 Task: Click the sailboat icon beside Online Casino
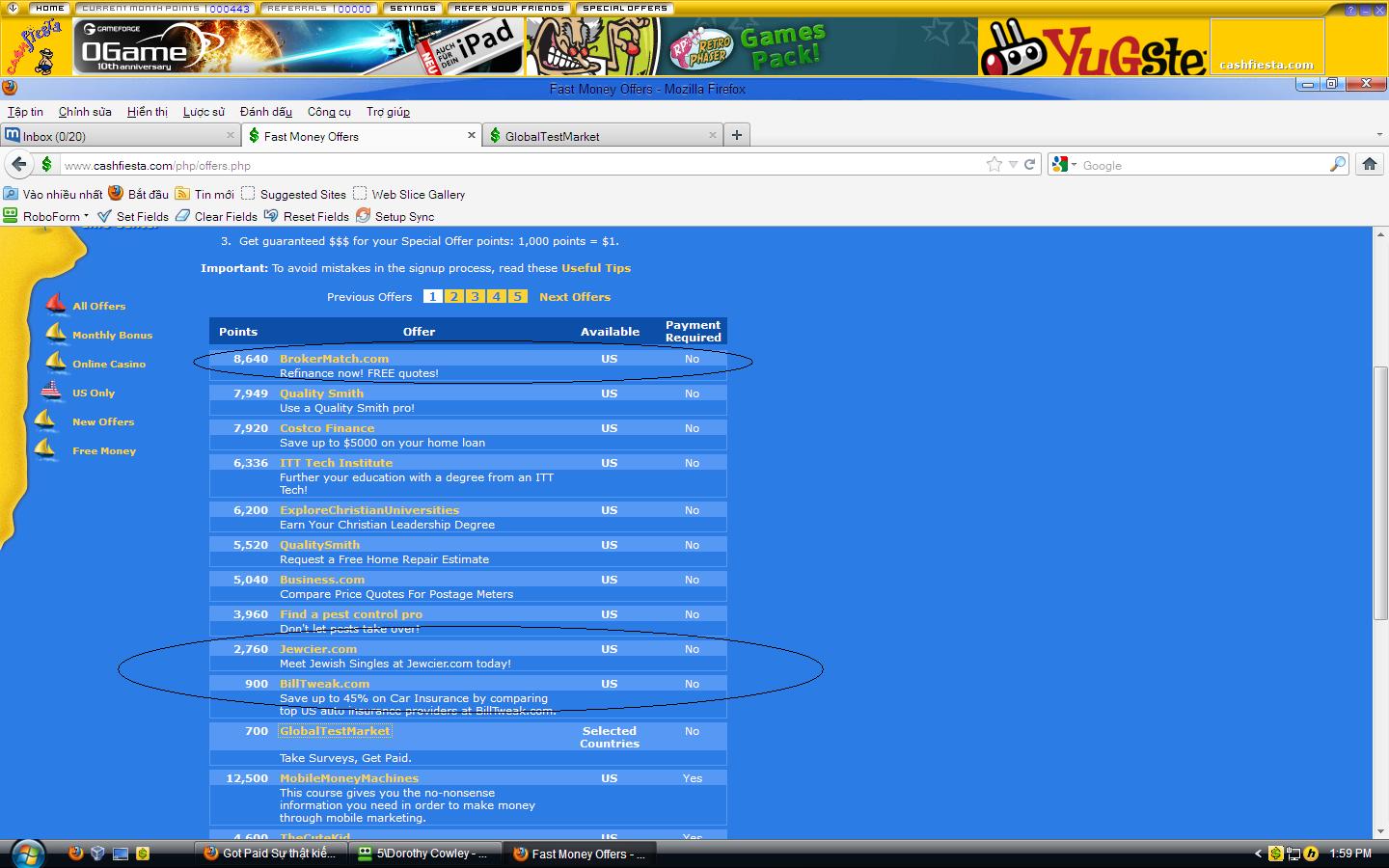coord(56,362)
